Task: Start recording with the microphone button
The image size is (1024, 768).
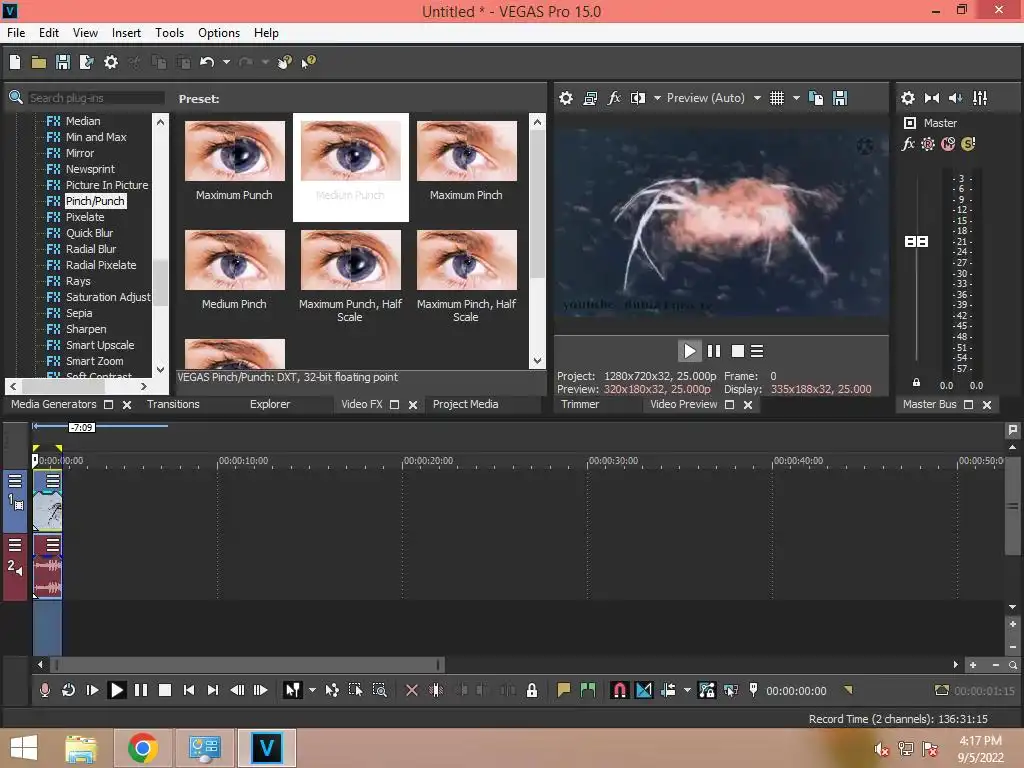Action: [44, 690]
